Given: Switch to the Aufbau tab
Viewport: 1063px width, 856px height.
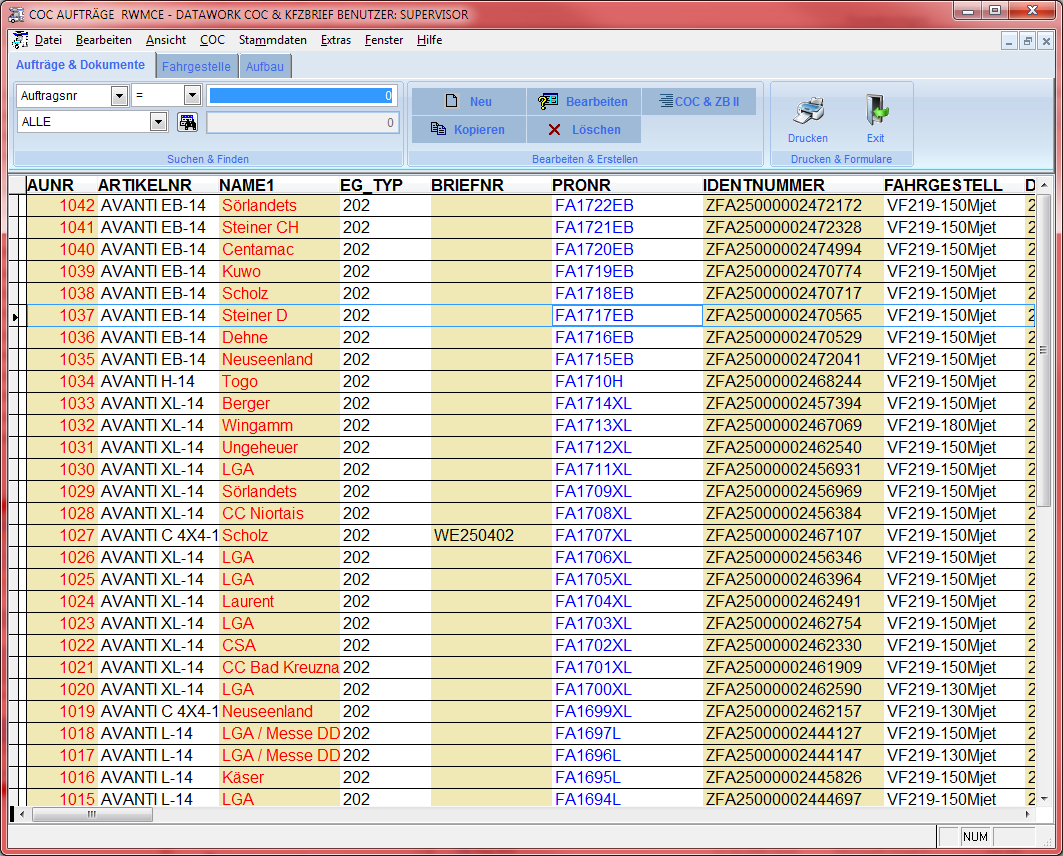Looking at the screenshot, I should pyautogui.click(x=264, y=66).
